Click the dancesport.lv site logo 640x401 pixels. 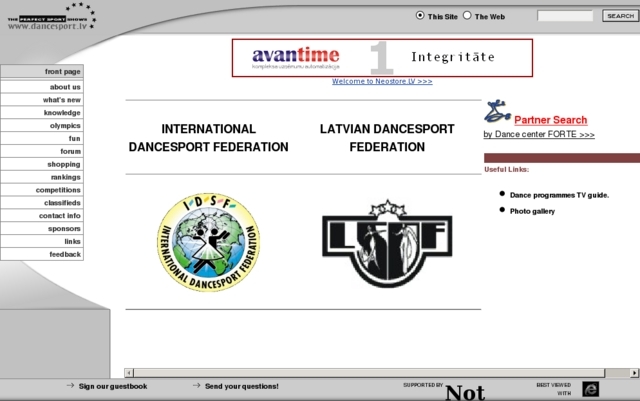click(52, 17)
